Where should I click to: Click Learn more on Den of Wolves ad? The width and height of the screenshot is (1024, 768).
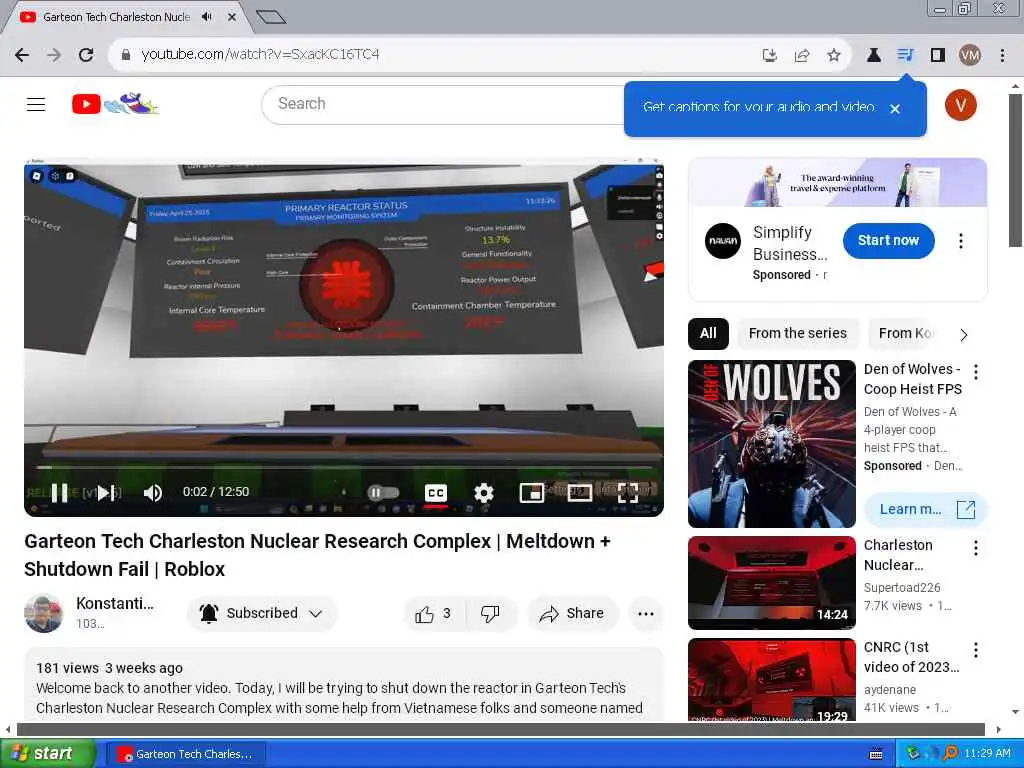[x=926, y=509]
